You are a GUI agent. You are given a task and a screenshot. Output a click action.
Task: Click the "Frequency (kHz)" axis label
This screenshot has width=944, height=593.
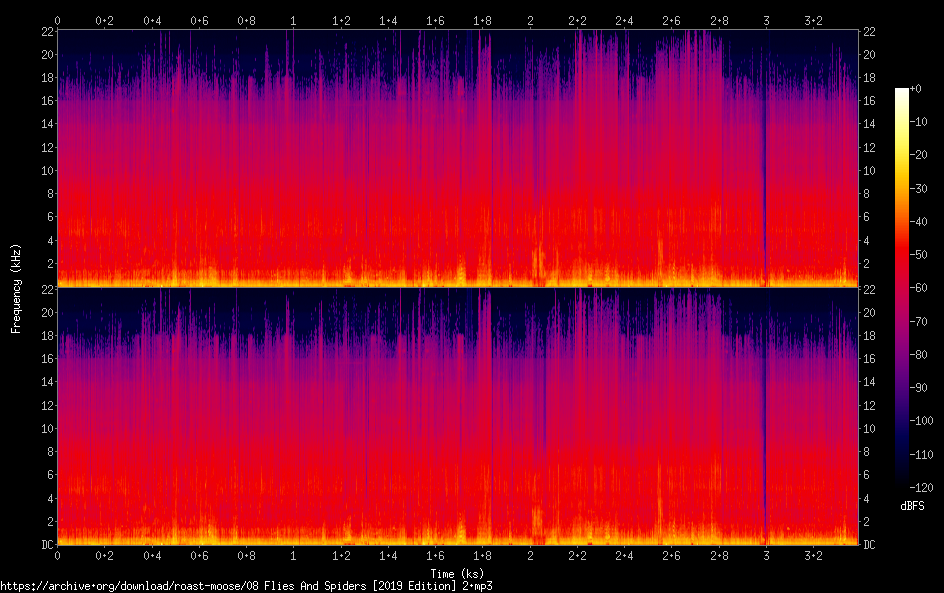coord(16,288)
